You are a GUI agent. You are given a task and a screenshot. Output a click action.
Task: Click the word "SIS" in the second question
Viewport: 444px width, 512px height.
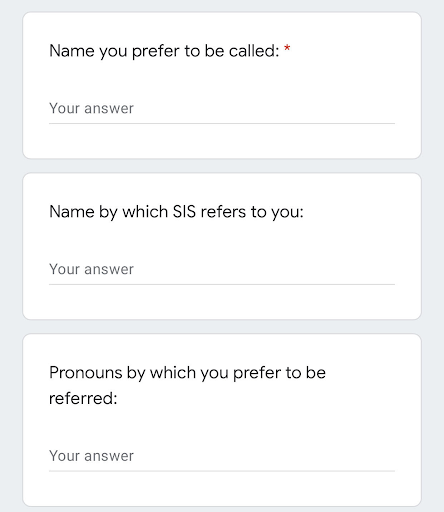[184, 212]
